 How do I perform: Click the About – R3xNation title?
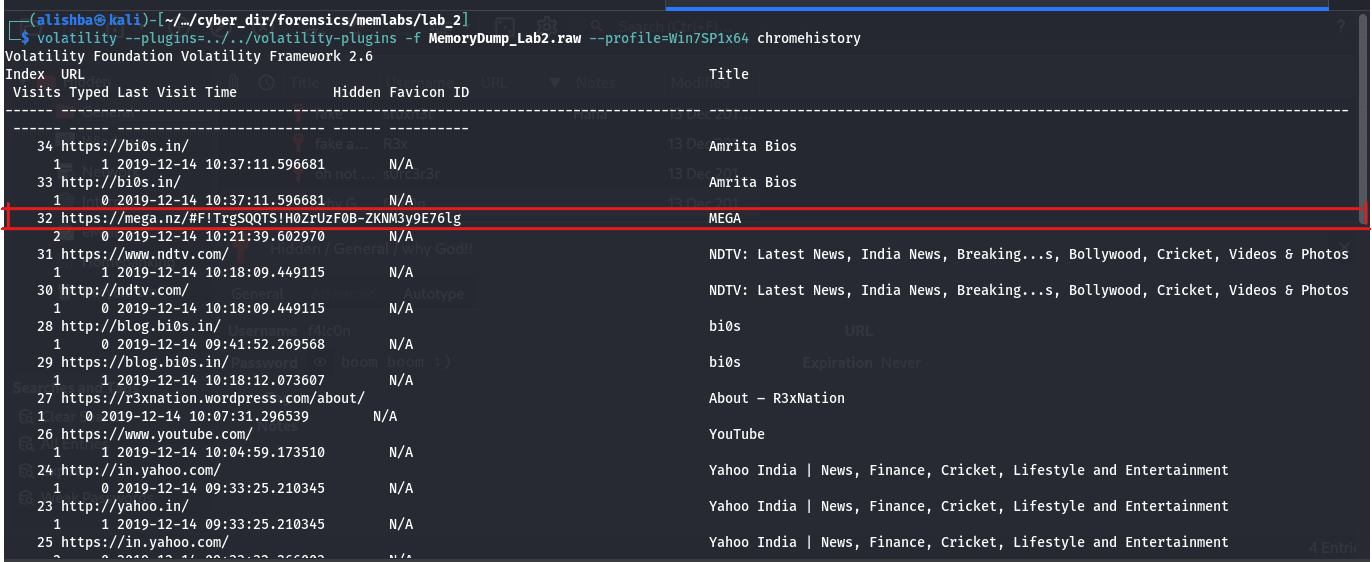click(x=776, y=398)
